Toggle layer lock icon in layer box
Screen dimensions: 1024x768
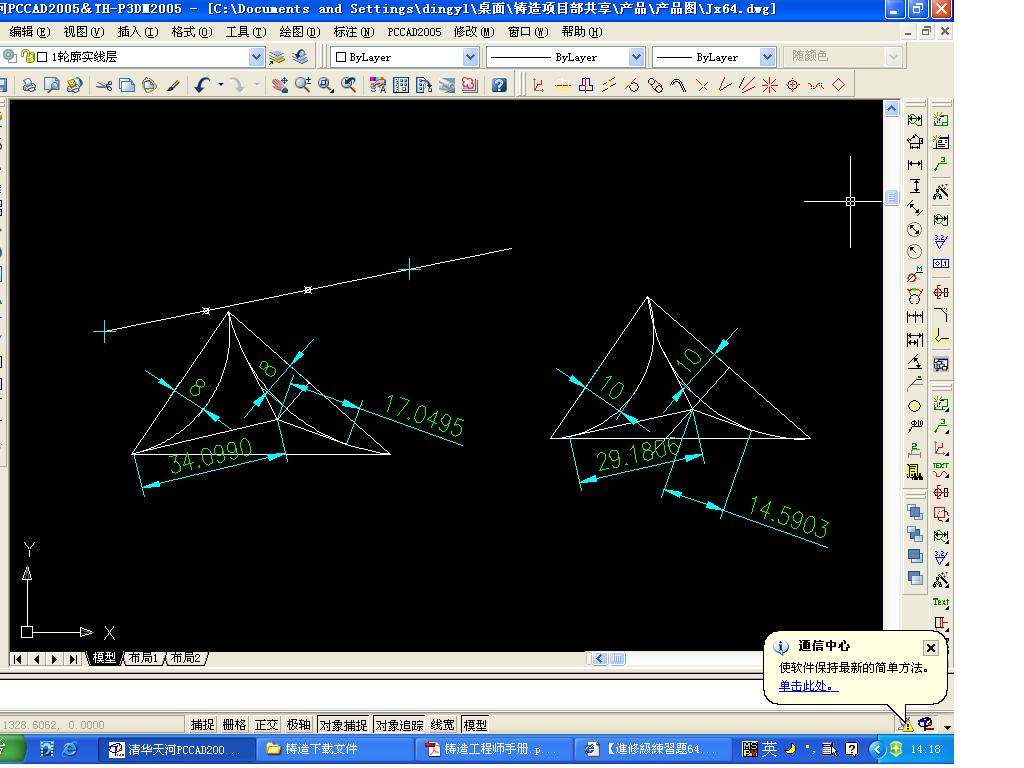tap(27, 57)
